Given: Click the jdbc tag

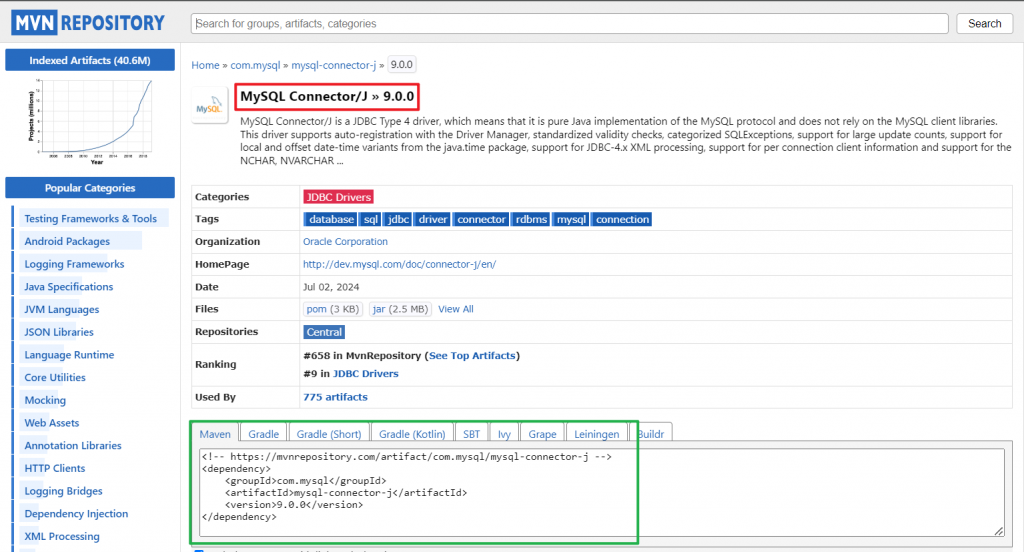Looking at the screenshot, I should tap(398, 219).
